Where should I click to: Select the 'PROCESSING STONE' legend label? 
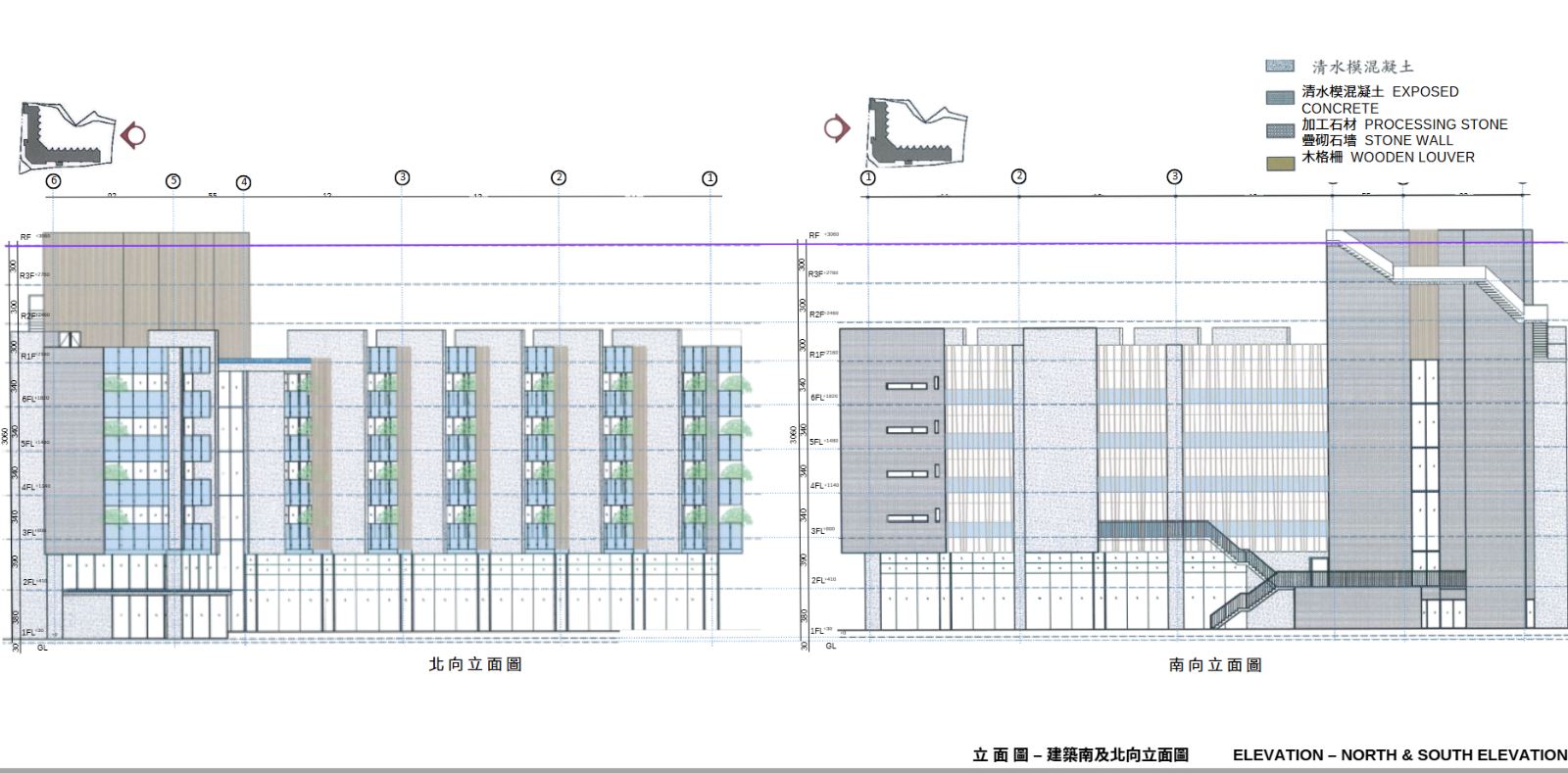pos(1436,124)
